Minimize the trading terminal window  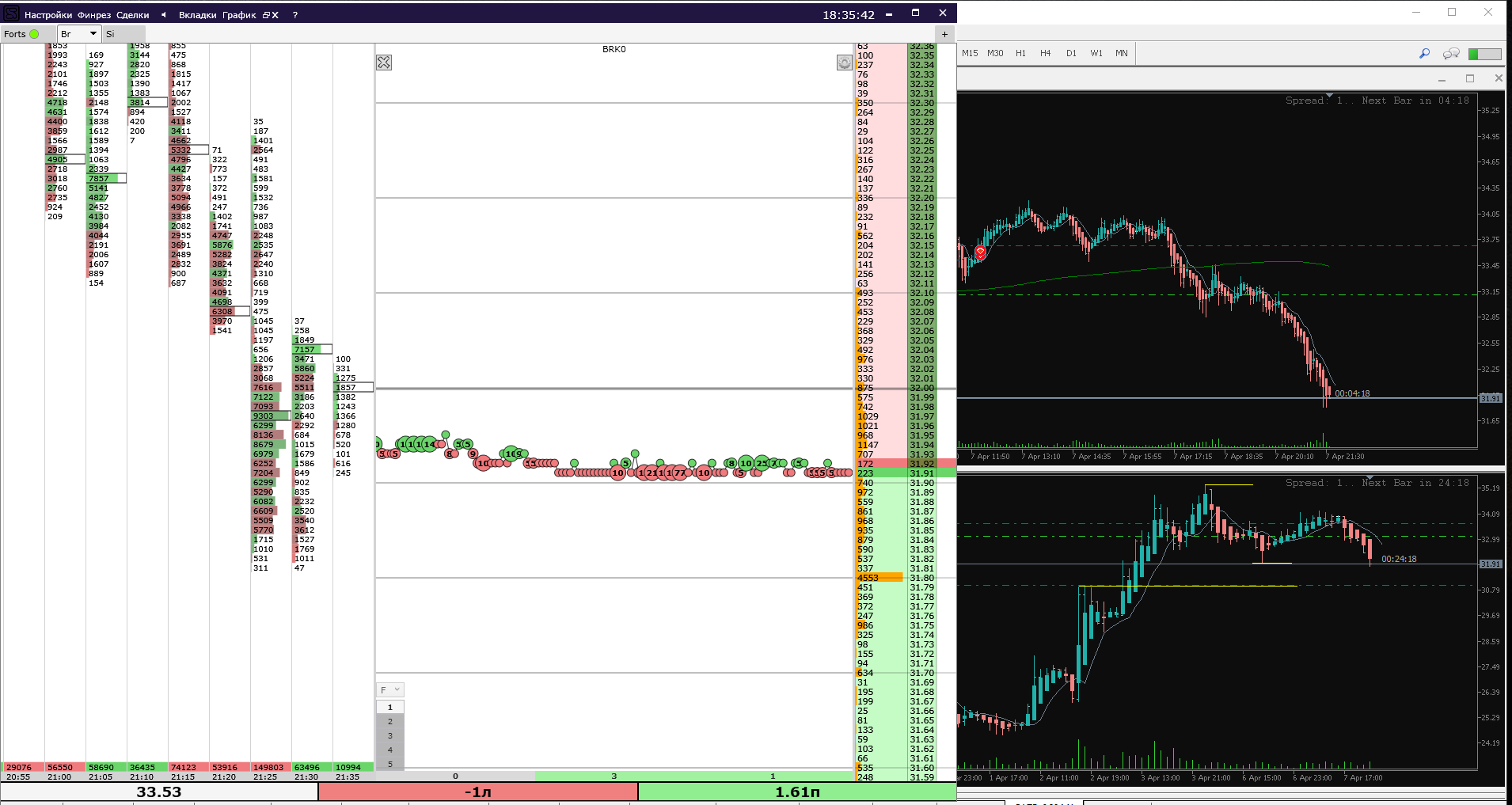(889, 14)
